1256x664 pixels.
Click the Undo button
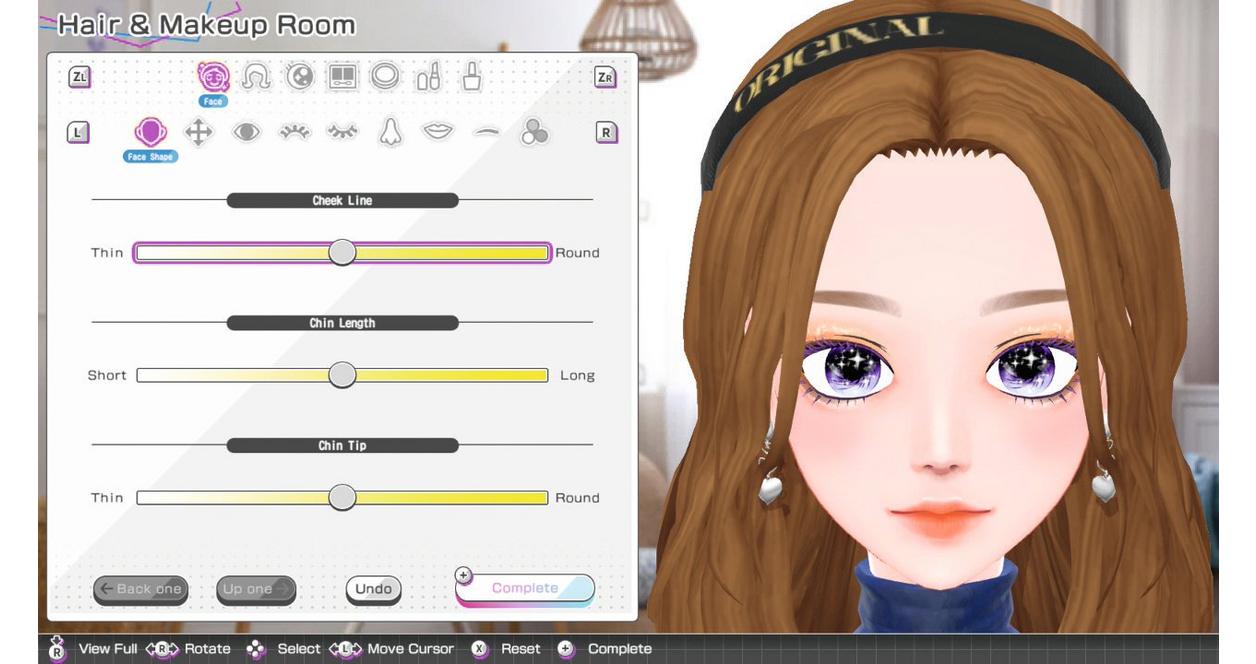point(374,589)
